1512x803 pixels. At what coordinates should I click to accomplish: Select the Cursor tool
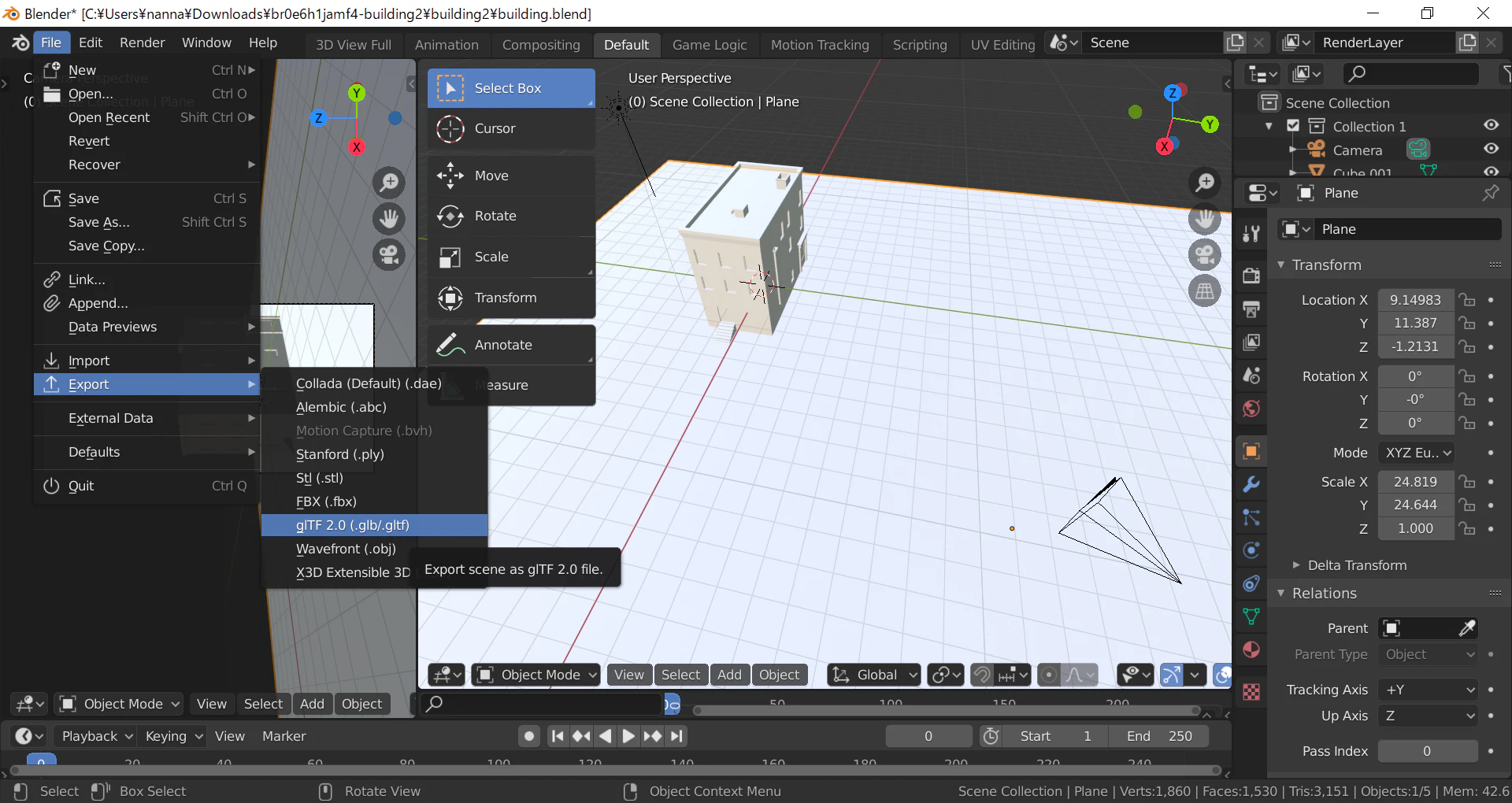point(511,128)
